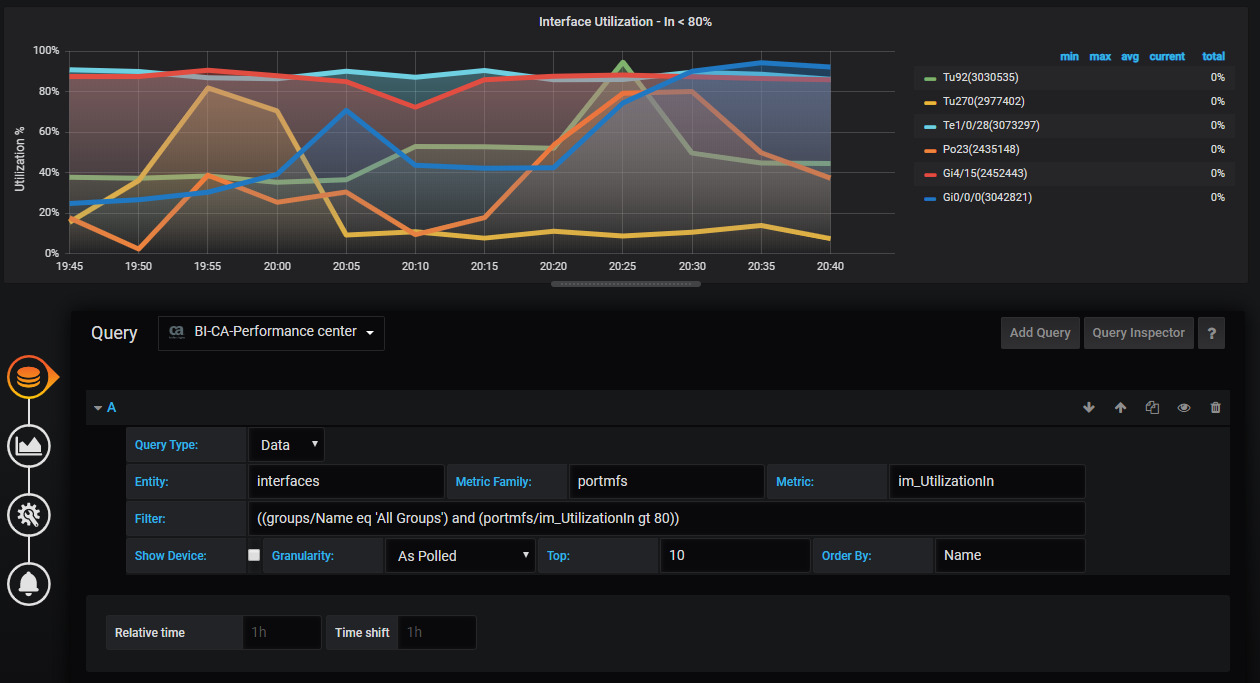
Task: Open the Granularity As Polled dropdown
Action: point(460,554)
